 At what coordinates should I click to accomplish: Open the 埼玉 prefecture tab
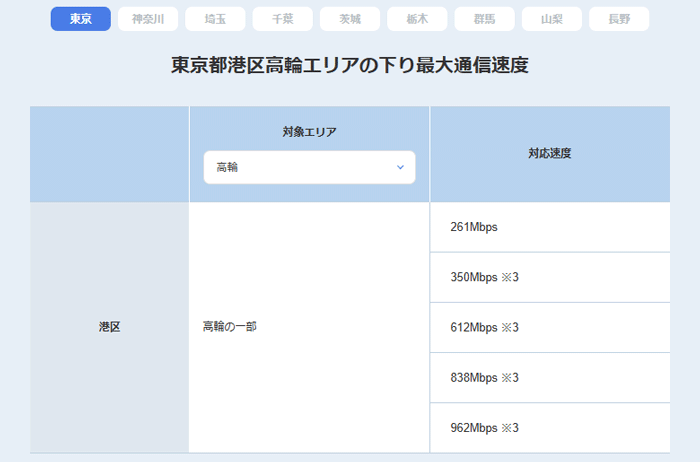[215, 19]
